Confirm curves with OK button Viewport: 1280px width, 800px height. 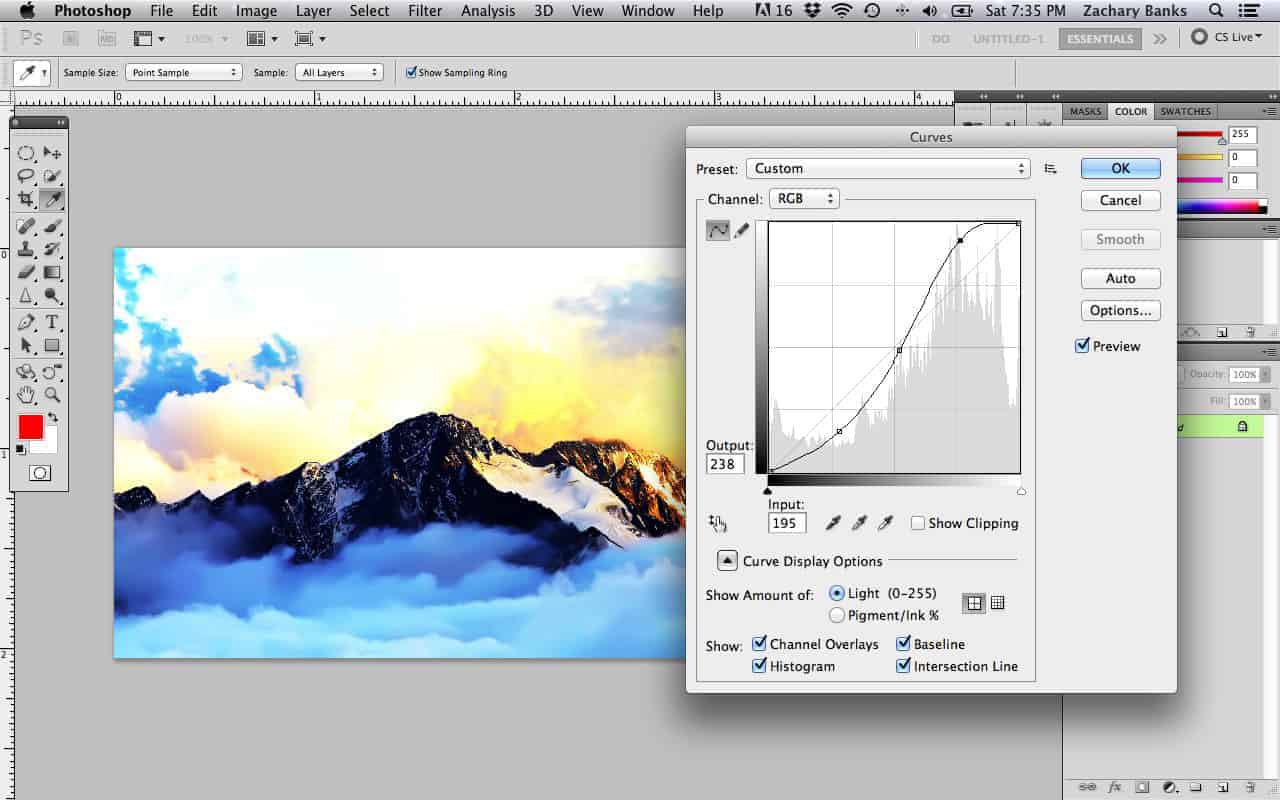[x=1120, y=168]
